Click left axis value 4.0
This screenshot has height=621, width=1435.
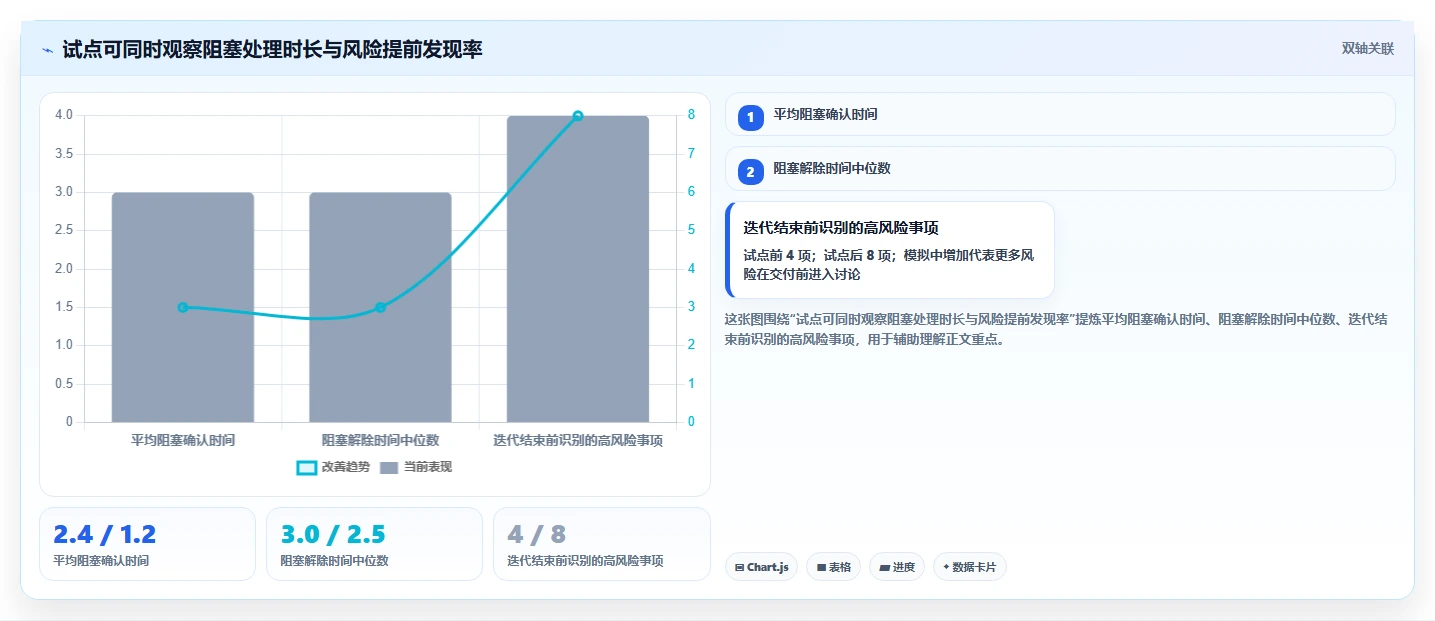[x=63, y=115]
